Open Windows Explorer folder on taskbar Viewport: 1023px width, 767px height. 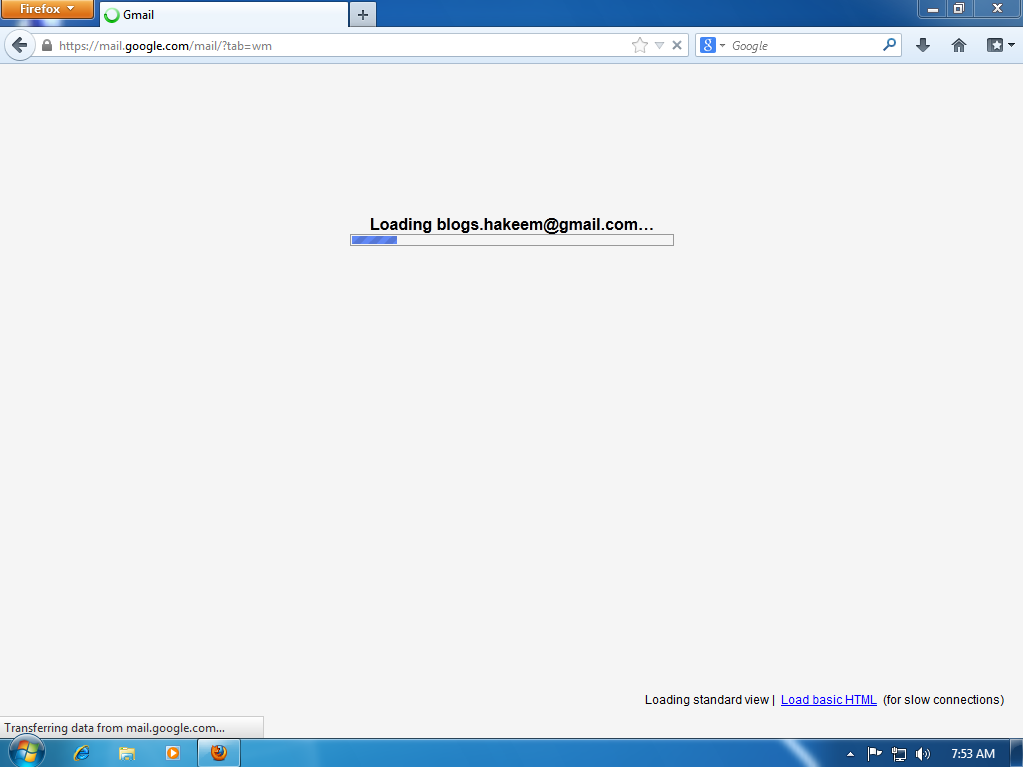pos(127,753)
